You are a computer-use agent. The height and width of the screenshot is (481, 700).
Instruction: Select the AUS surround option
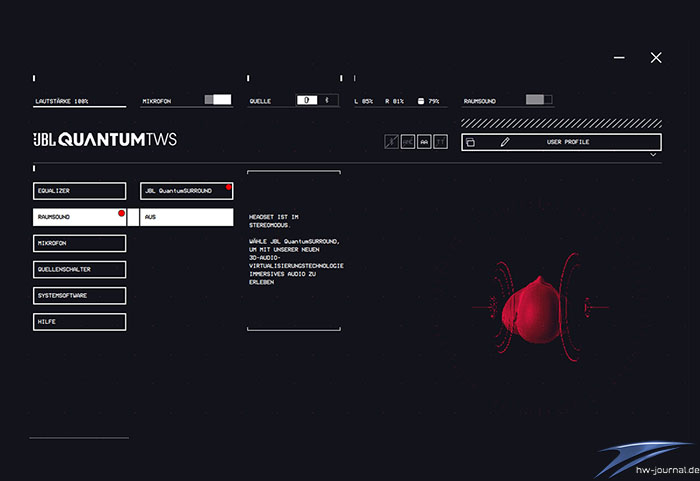(x=187, y=217)
